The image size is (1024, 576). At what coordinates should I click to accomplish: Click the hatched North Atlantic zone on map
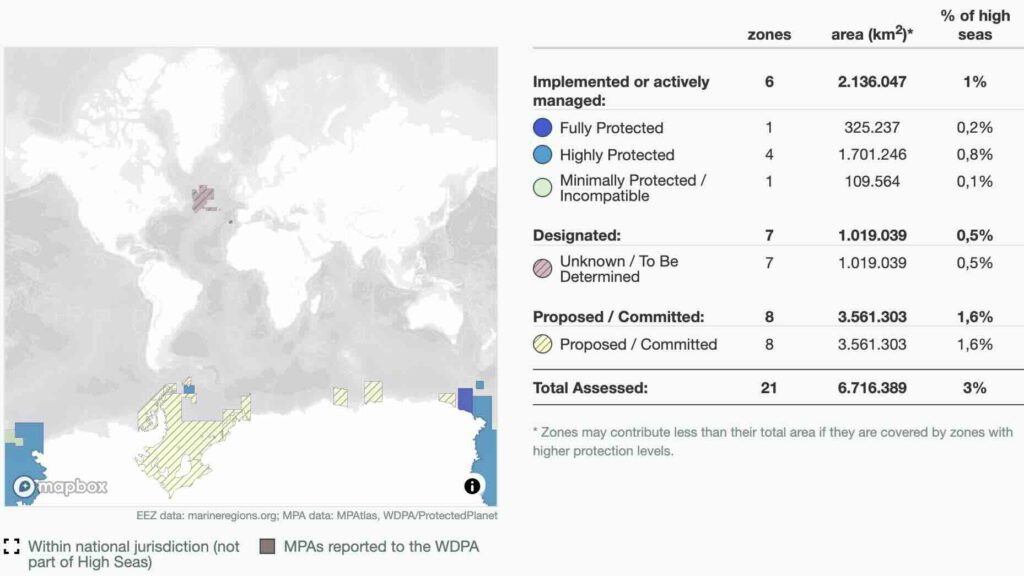pyautogui.click(x=203, y=197)
